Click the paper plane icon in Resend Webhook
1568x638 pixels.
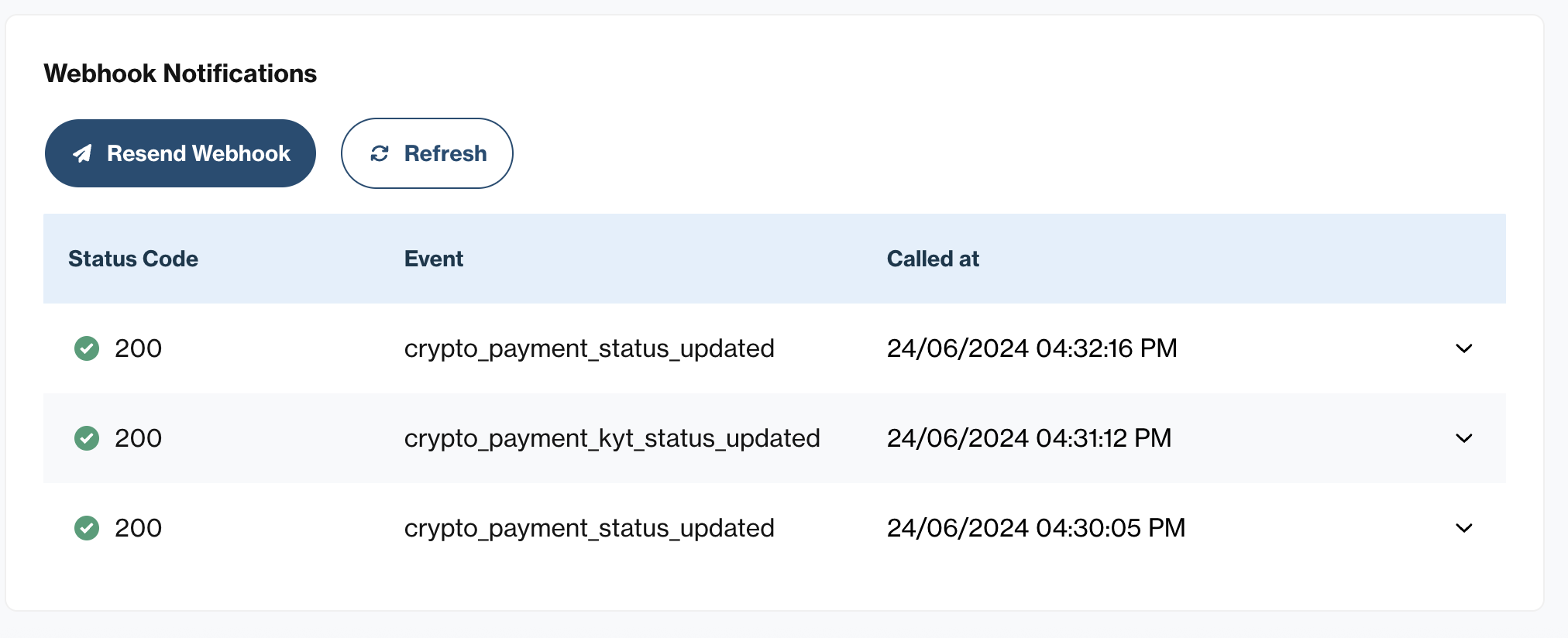tap(82, 153)
